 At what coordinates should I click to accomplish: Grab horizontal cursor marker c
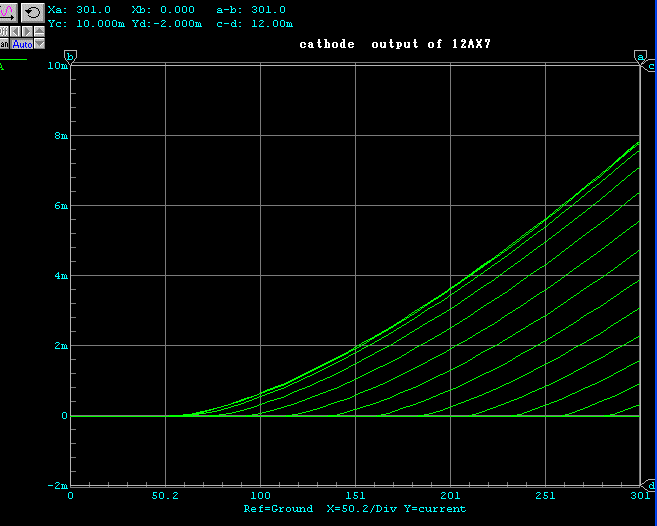pyautogui.click(x=650, y=66)
